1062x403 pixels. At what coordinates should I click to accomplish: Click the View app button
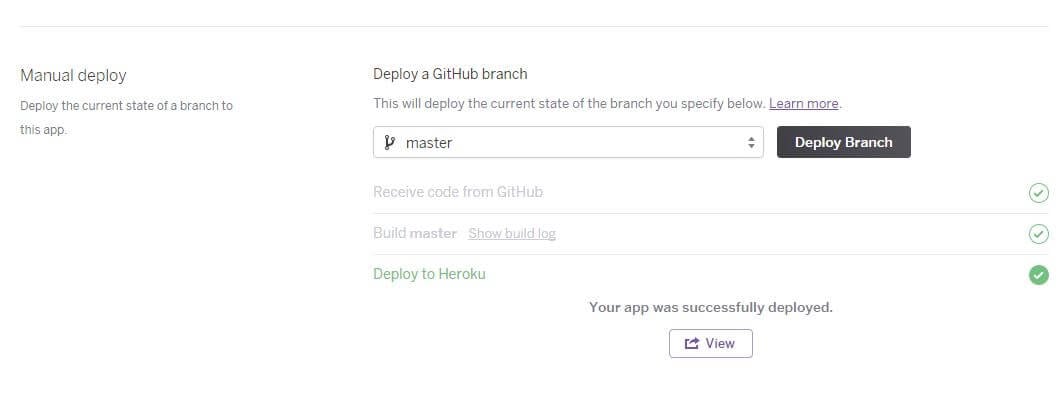(x=710, y=343)
